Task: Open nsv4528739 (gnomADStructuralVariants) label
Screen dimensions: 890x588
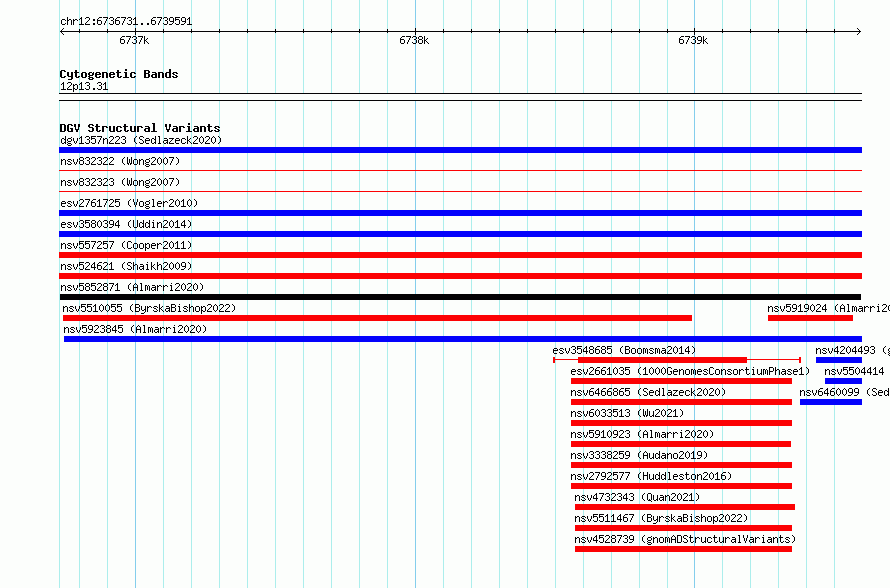Action: click(685, 539)
